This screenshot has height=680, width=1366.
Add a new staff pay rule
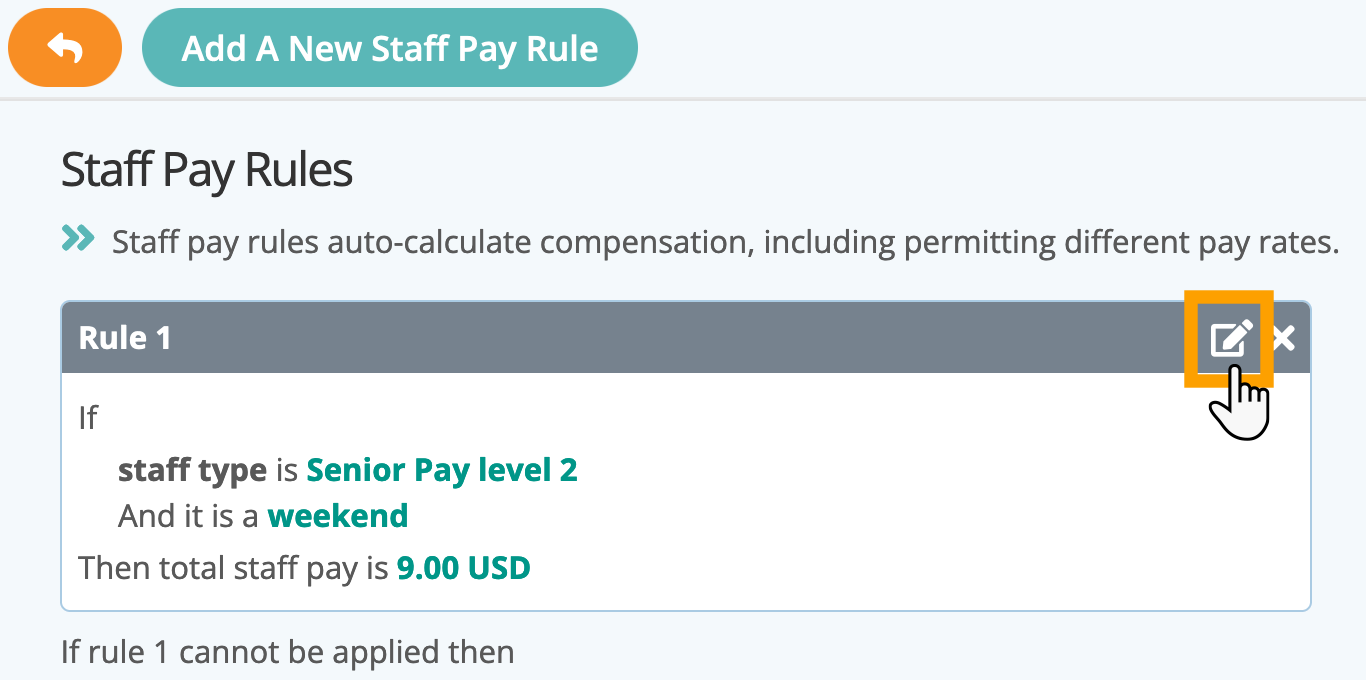coord(390,48)
